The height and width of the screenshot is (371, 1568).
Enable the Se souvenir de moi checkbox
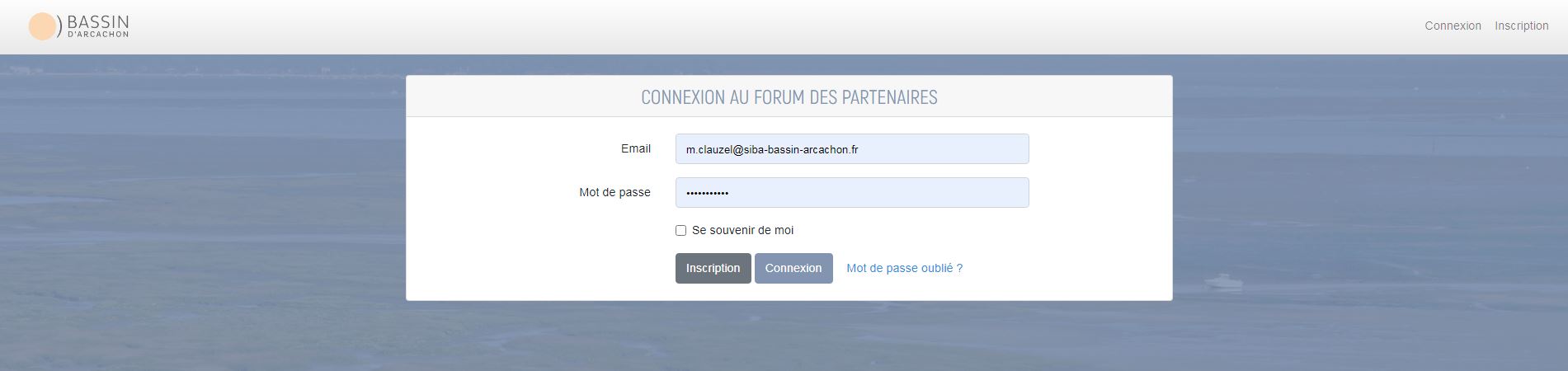coord(680,231)
